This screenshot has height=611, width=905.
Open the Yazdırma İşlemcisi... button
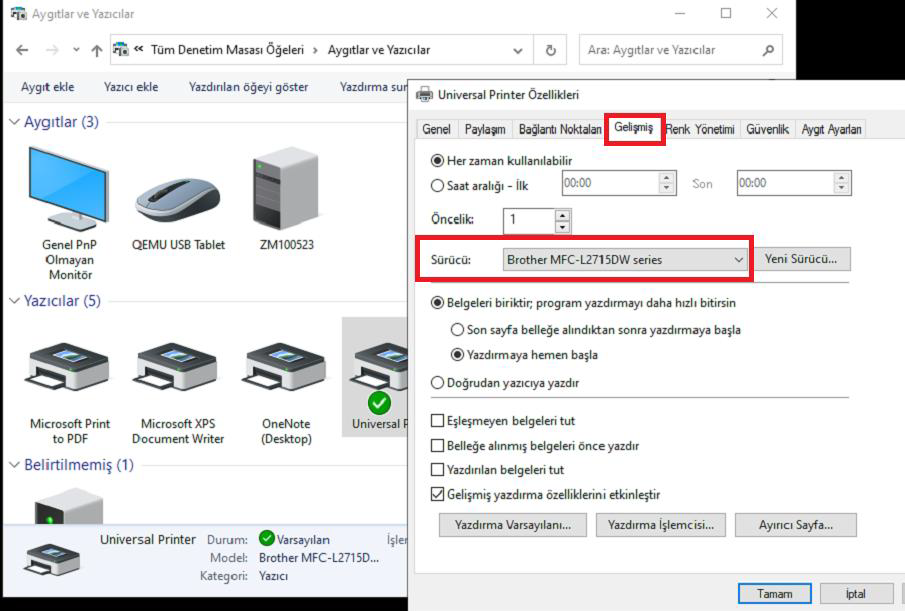661,525
